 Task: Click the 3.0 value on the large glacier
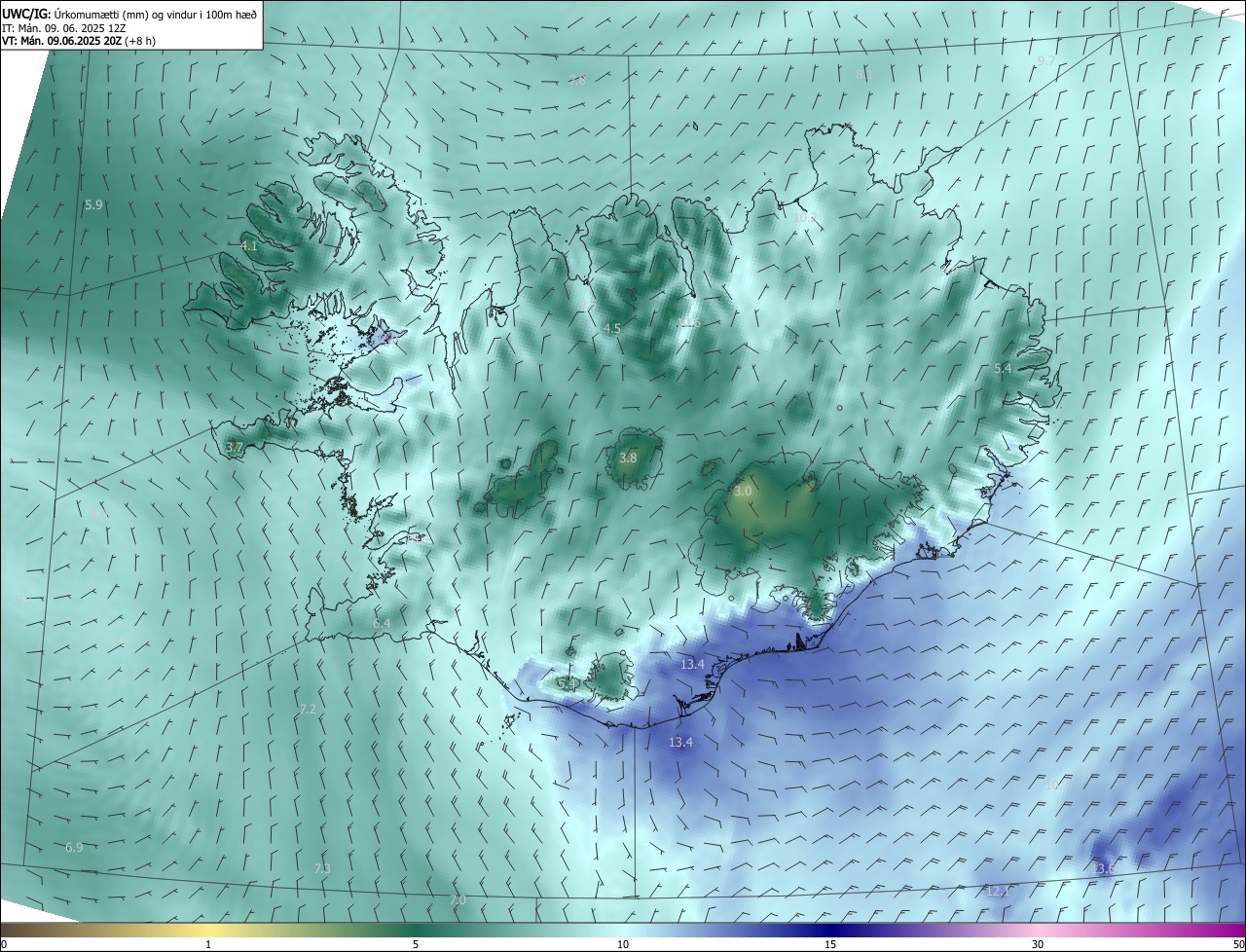(742, 492)
